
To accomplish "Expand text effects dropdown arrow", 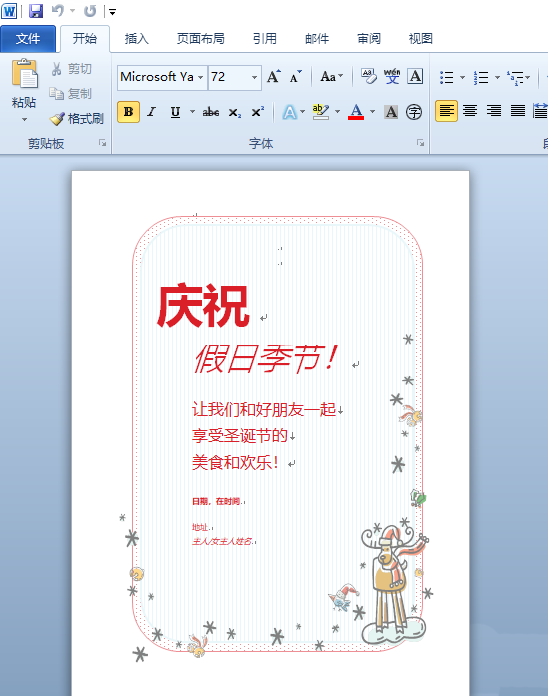I will [x=303, y=111].
